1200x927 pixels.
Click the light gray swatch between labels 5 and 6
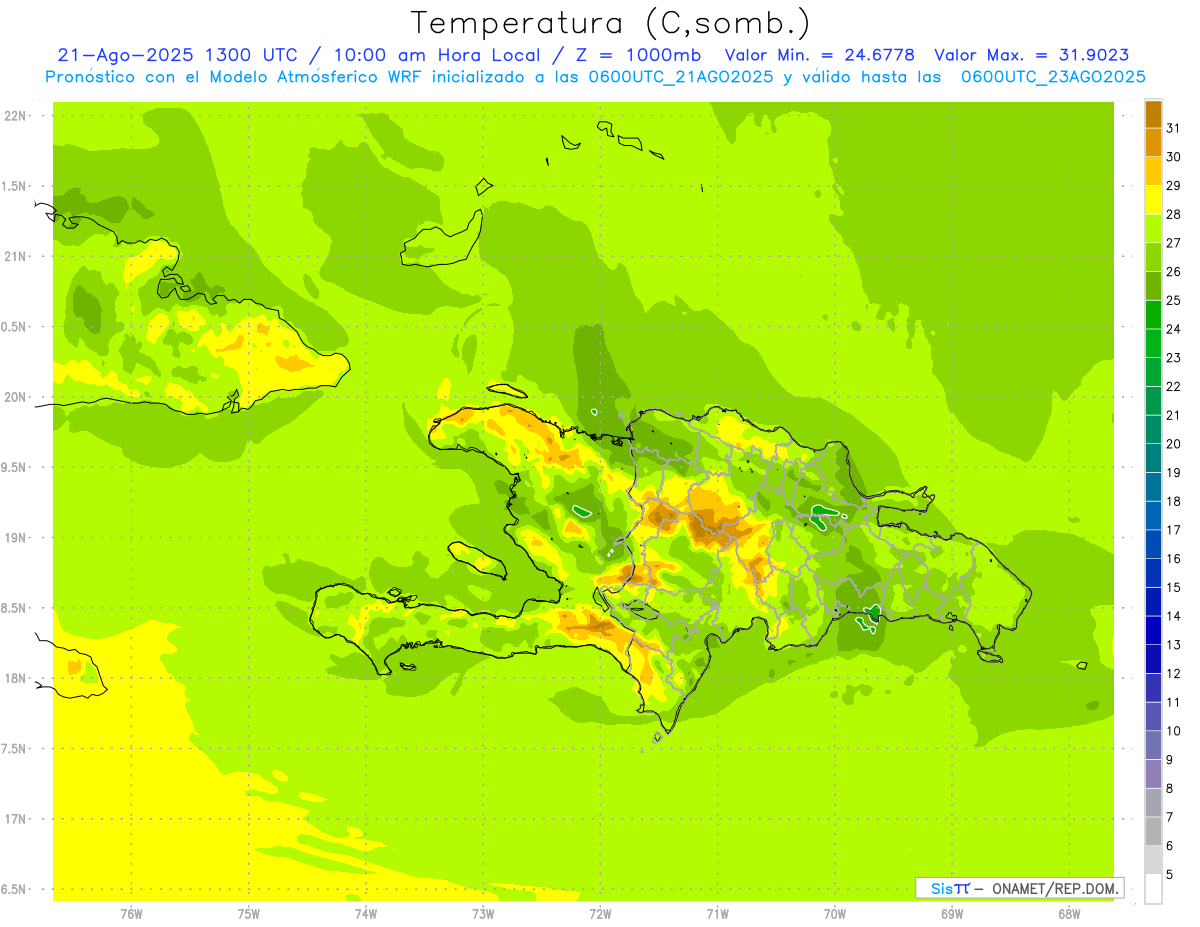[1153, 860]
